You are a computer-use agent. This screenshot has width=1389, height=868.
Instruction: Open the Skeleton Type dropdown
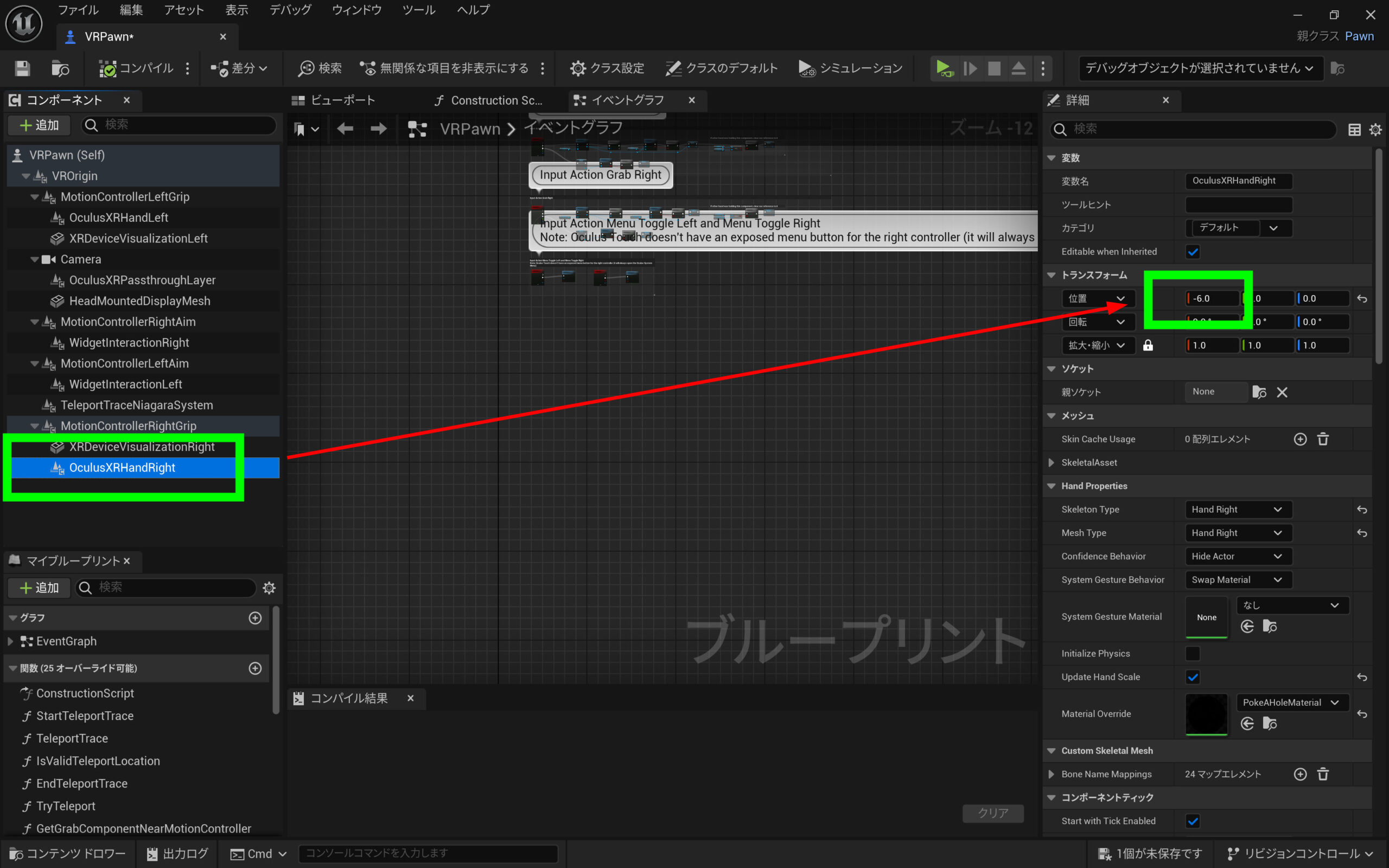(1238, 509)
